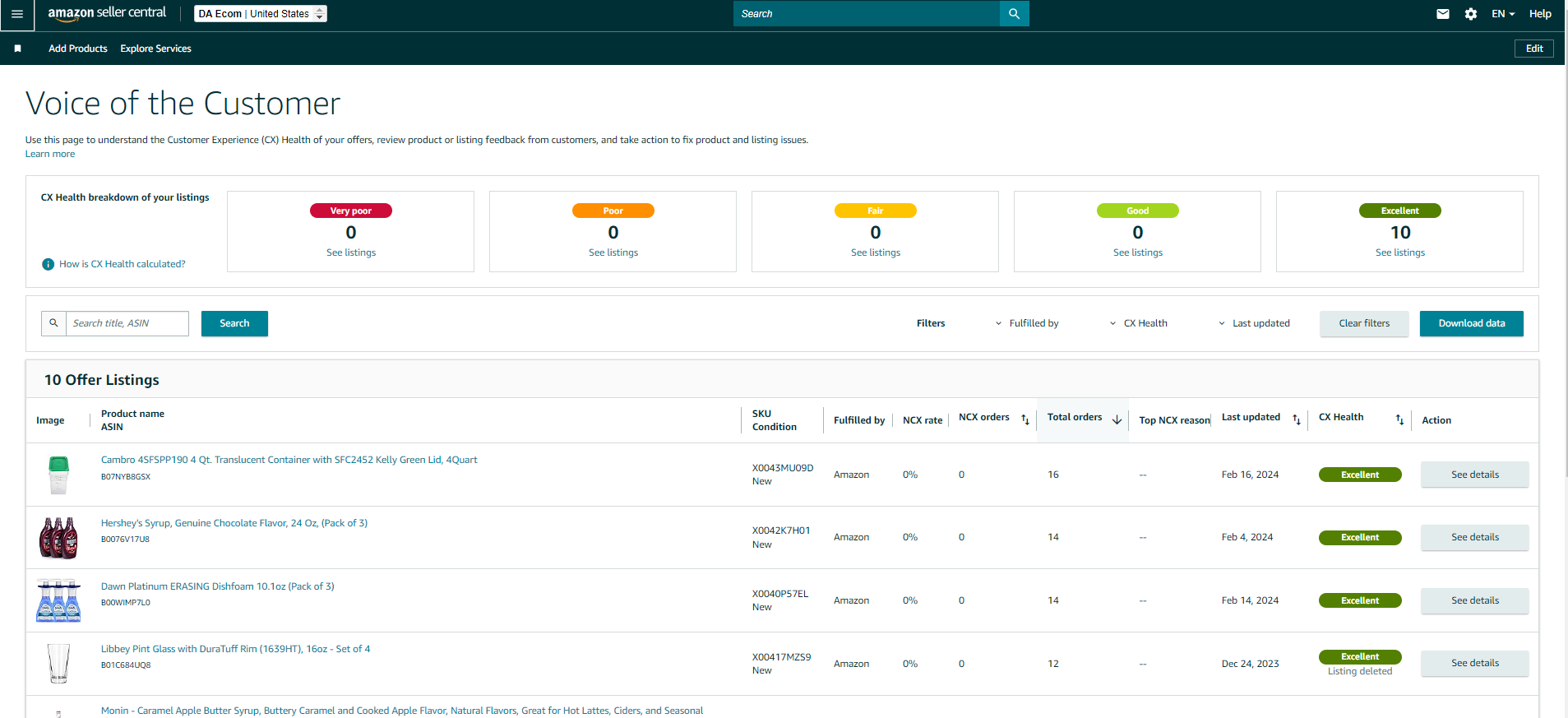See listings under Good
This screenshot has width=1568, height=718.
[1138, 252]
